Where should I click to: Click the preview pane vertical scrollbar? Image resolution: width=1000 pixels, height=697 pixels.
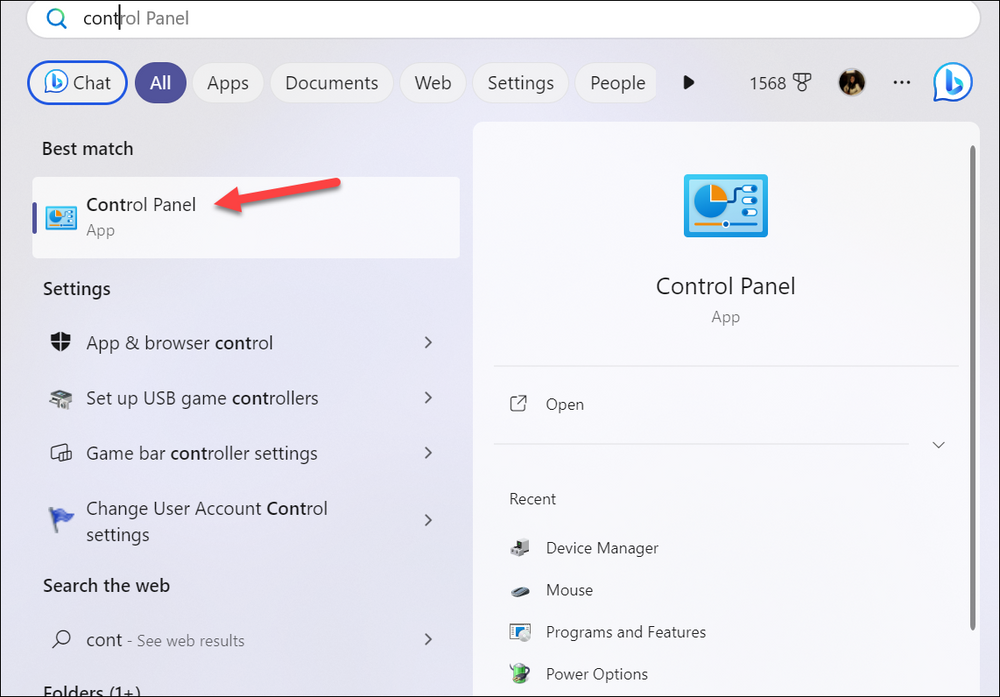972,388
